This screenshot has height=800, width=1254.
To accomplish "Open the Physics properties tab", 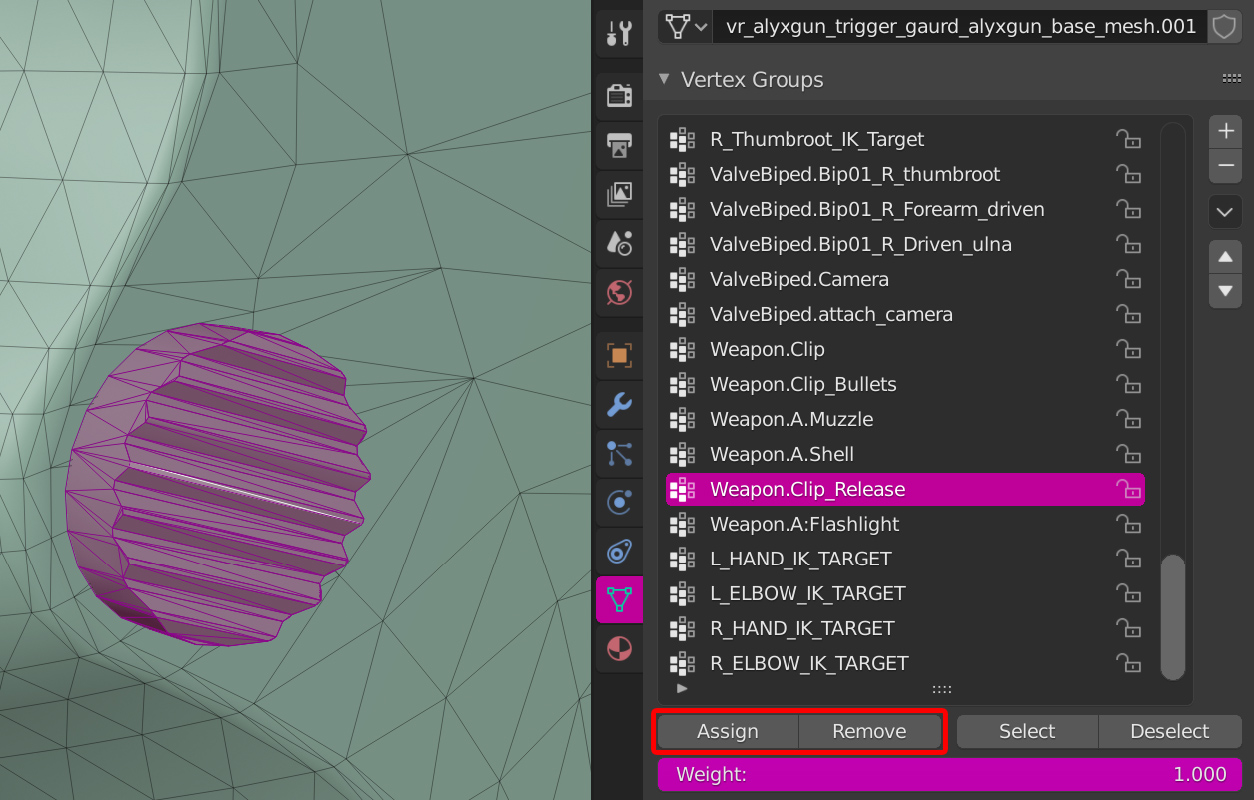I will [619, 502].
